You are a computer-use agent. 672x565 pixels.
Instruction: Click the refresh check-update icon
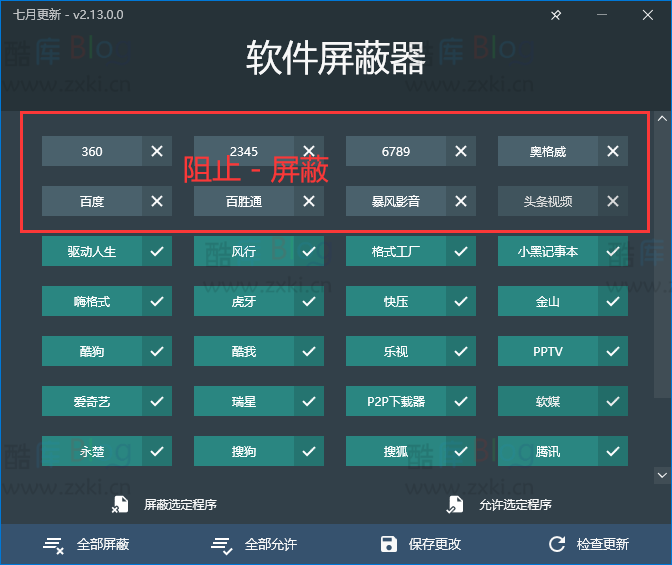(x=557, y=544)
